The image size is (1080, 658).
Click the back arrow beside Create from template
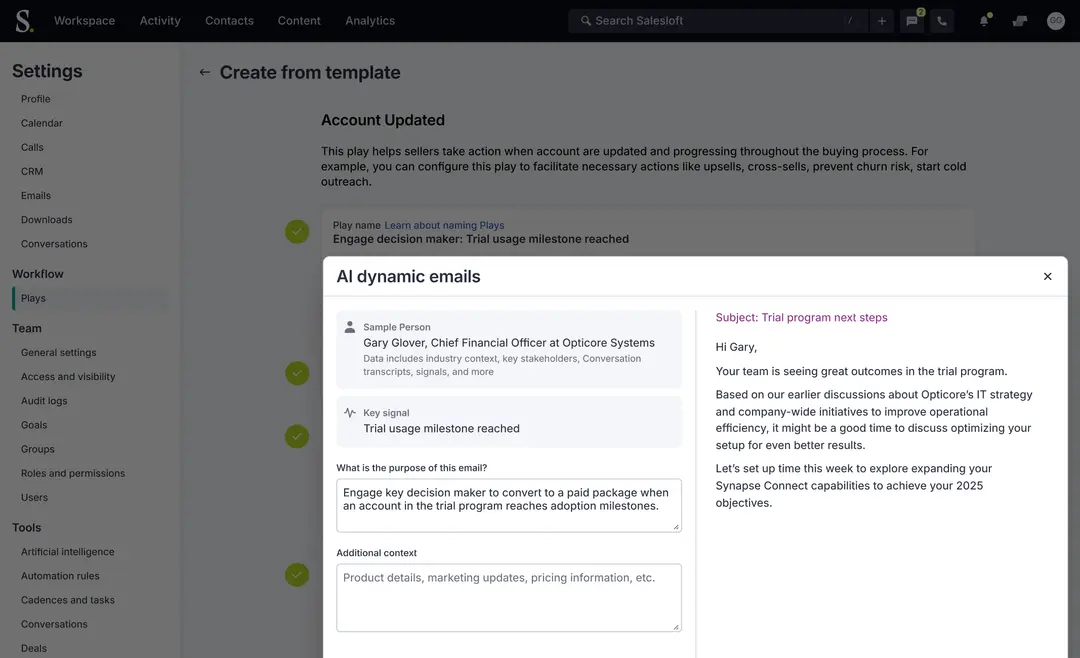pos(205,72)
